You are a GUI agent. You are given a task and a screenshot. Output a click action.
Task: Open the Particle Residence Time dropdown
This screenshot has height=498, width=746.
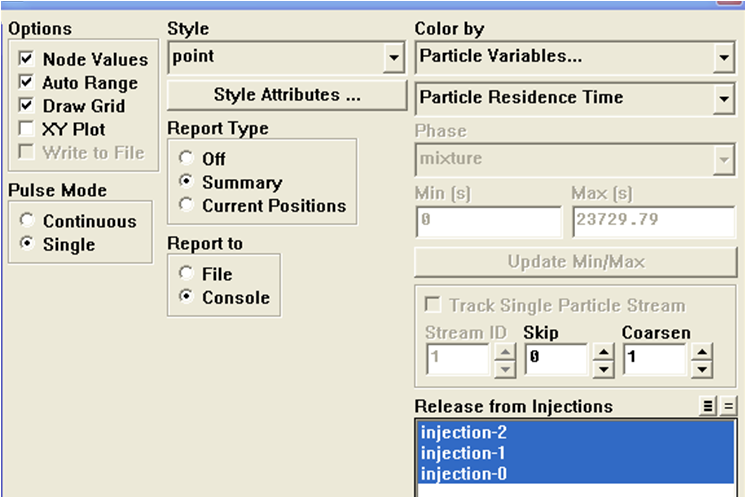[723, 99]
